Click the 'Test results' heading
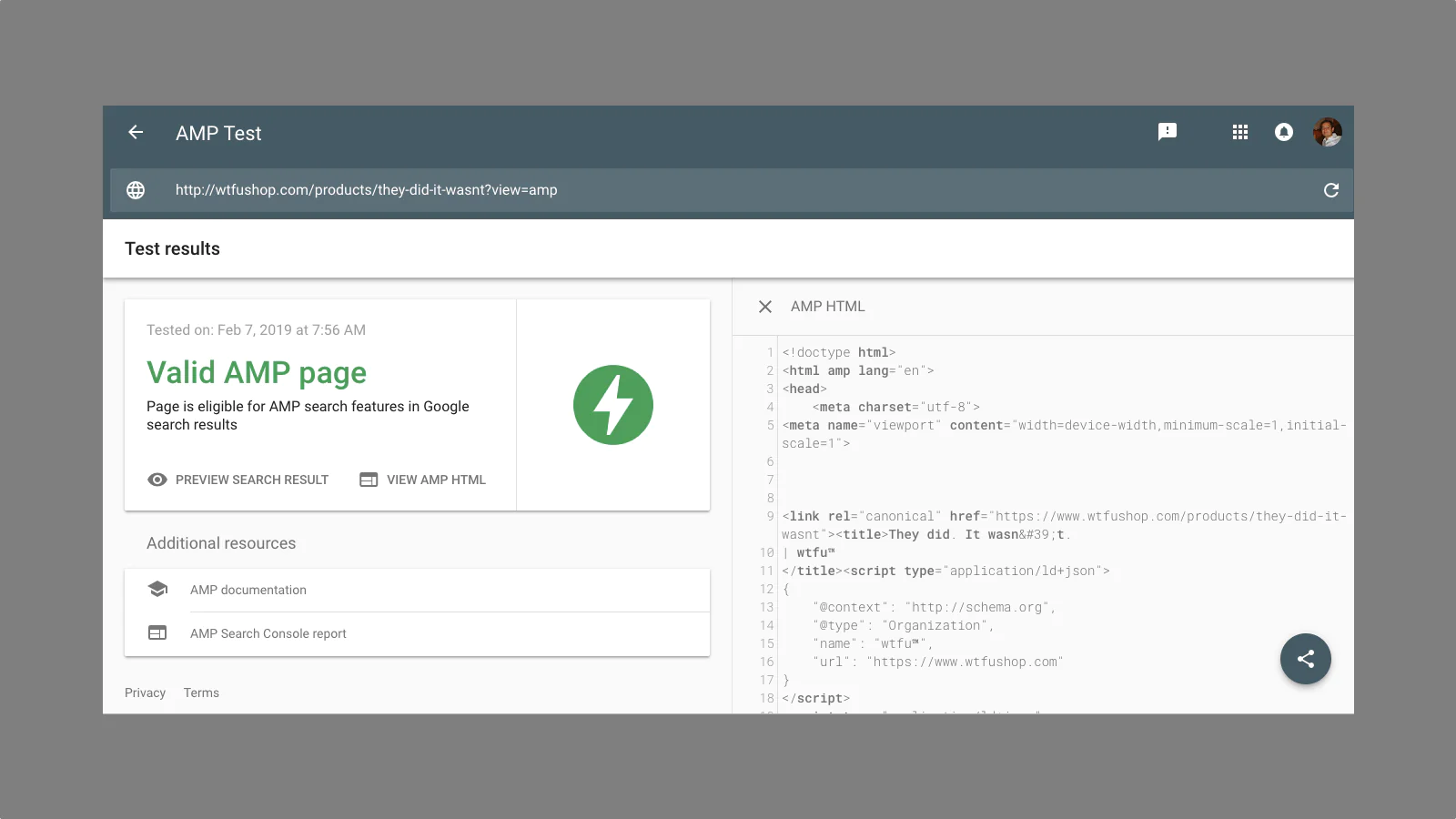Viewport: 1456px width, 819px height. pyautogui.click(x=172, y=248)
